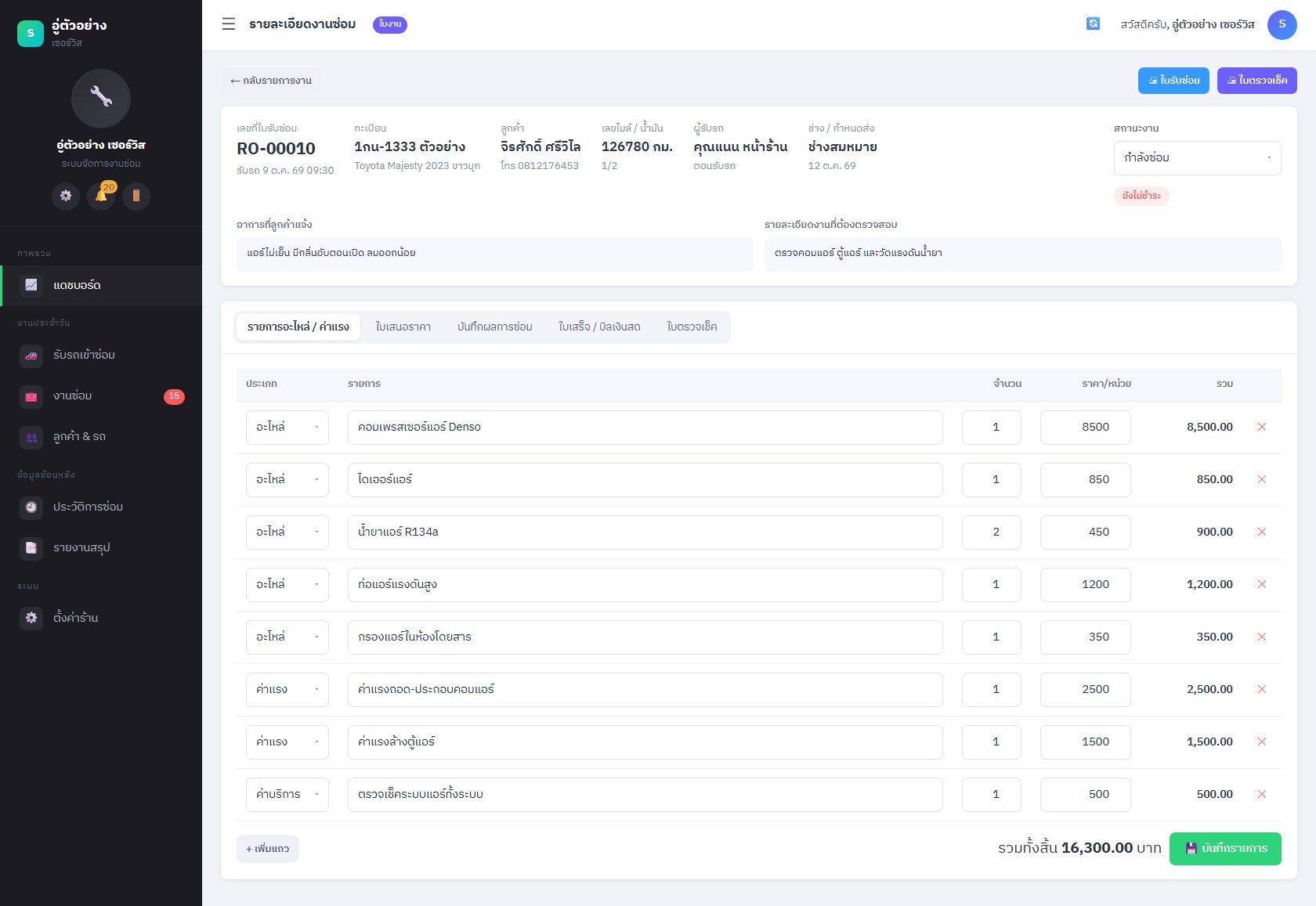Click the refresh icon in header
Screen dimensions: 1316x906
[x=1093, y=24]
